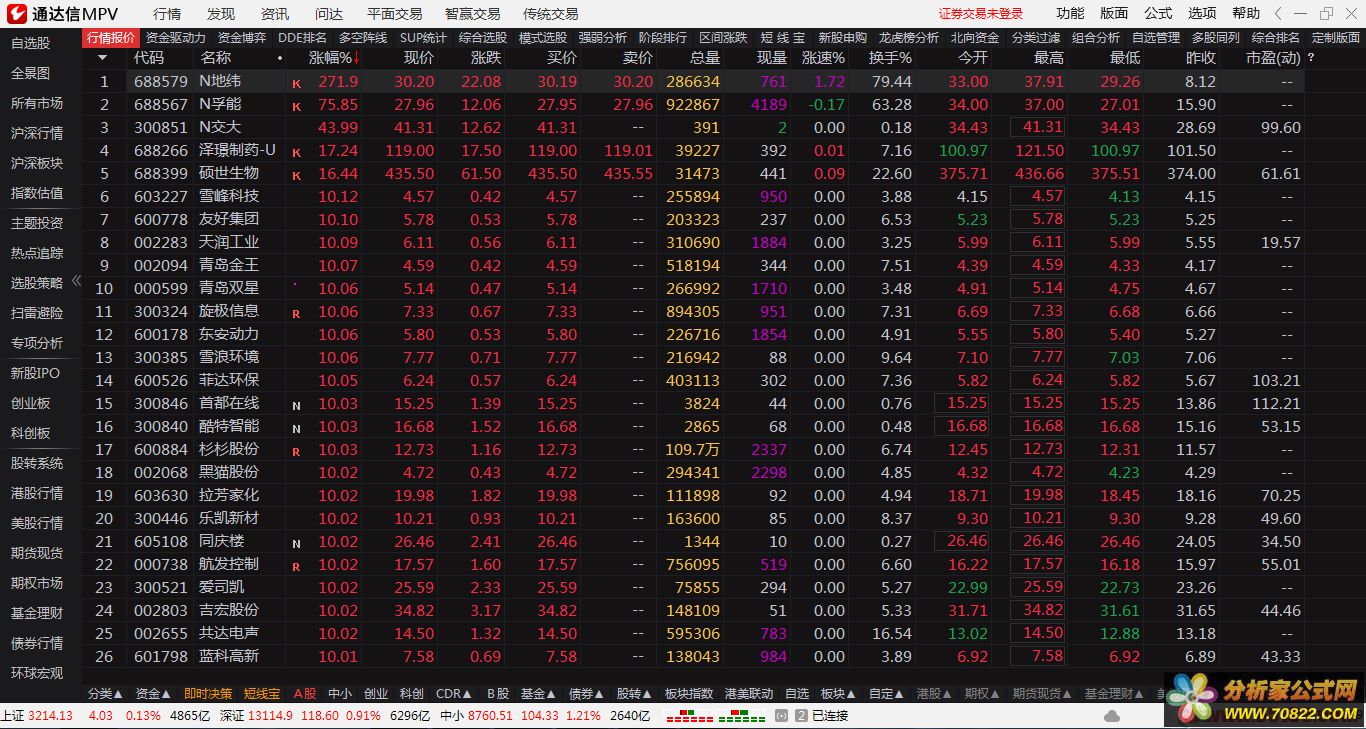Open 新股IPO in left sidebar
The image size is (1366, 729).
pyautogui.click(x=35, y=373)
